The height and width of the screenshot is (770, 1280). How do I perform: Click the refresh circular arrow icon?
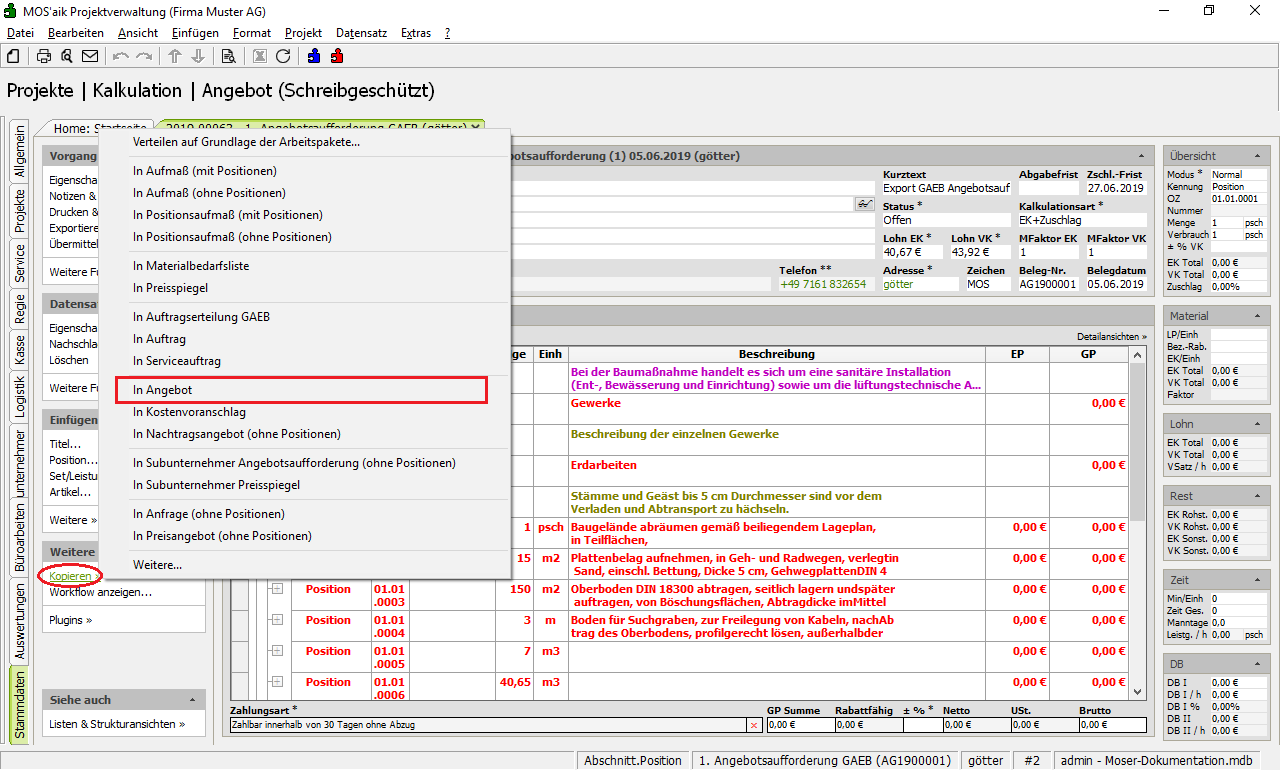283,56
